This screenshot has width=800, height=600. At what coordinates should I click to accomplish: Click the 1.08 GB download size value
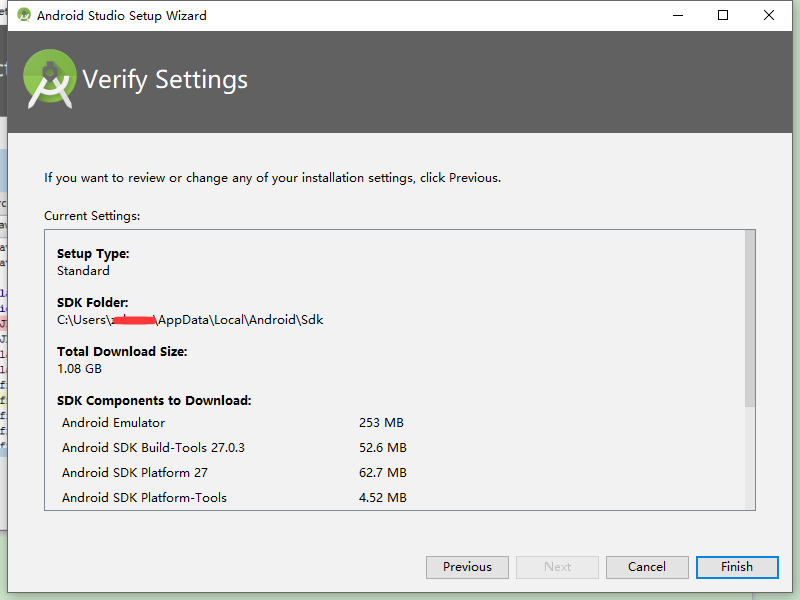(x=79, y=368)
